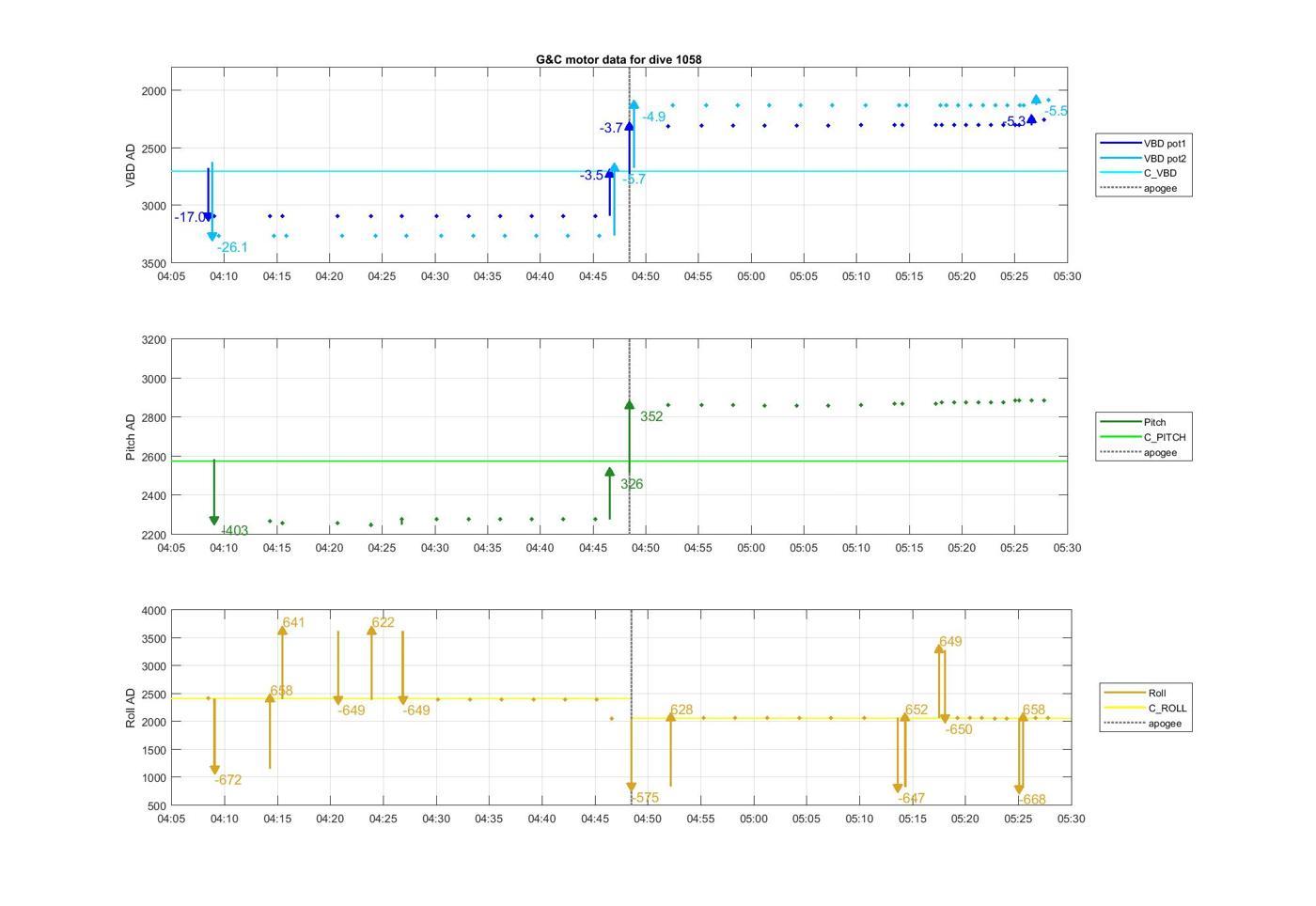Click the '-26.1' VBD data label
The image size is (1316, 906).
click(232, 247)
